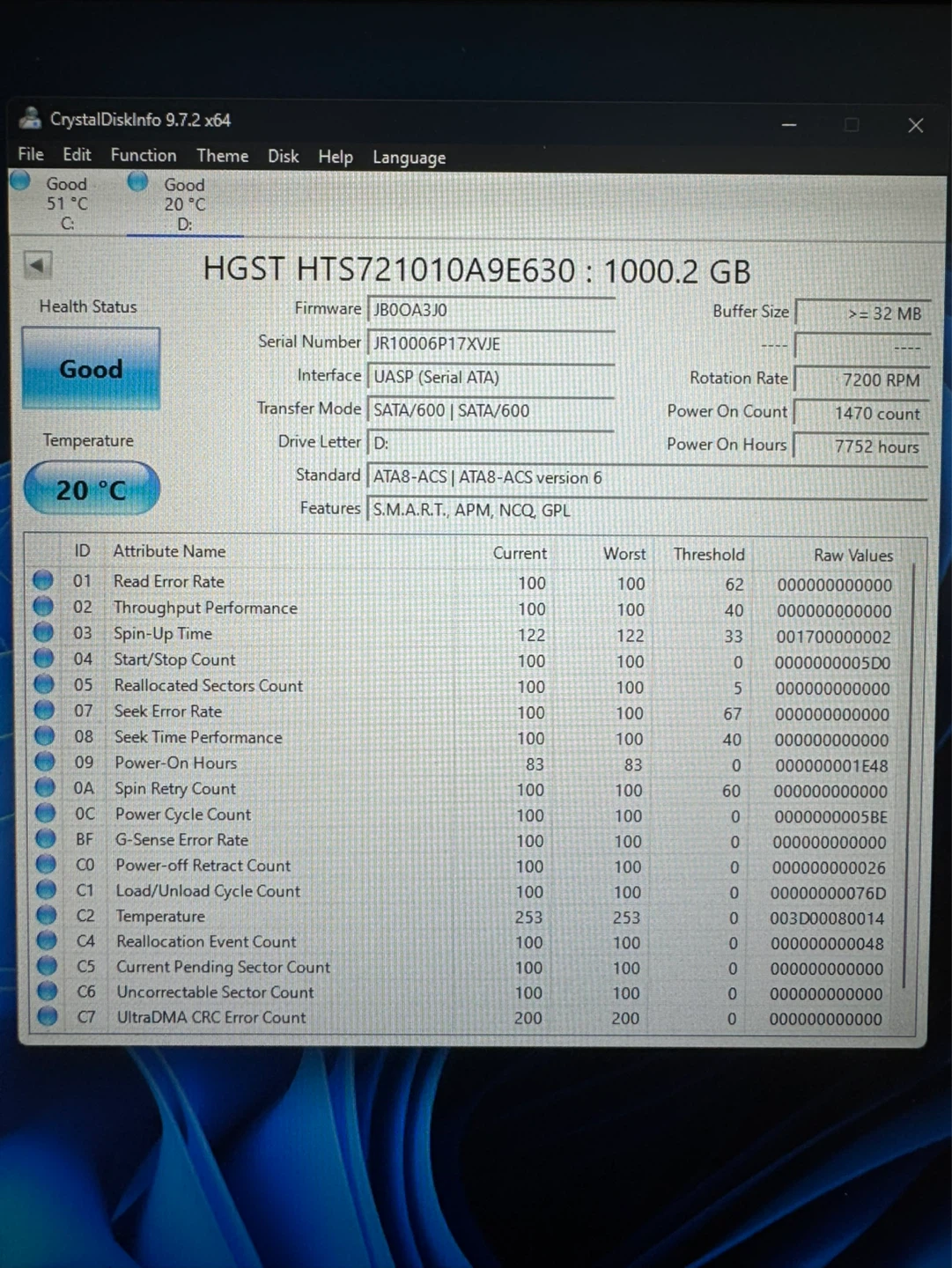This screenshot has height=1268, width=952.
Task: Click the Current column header
Action: click(520, 553)
